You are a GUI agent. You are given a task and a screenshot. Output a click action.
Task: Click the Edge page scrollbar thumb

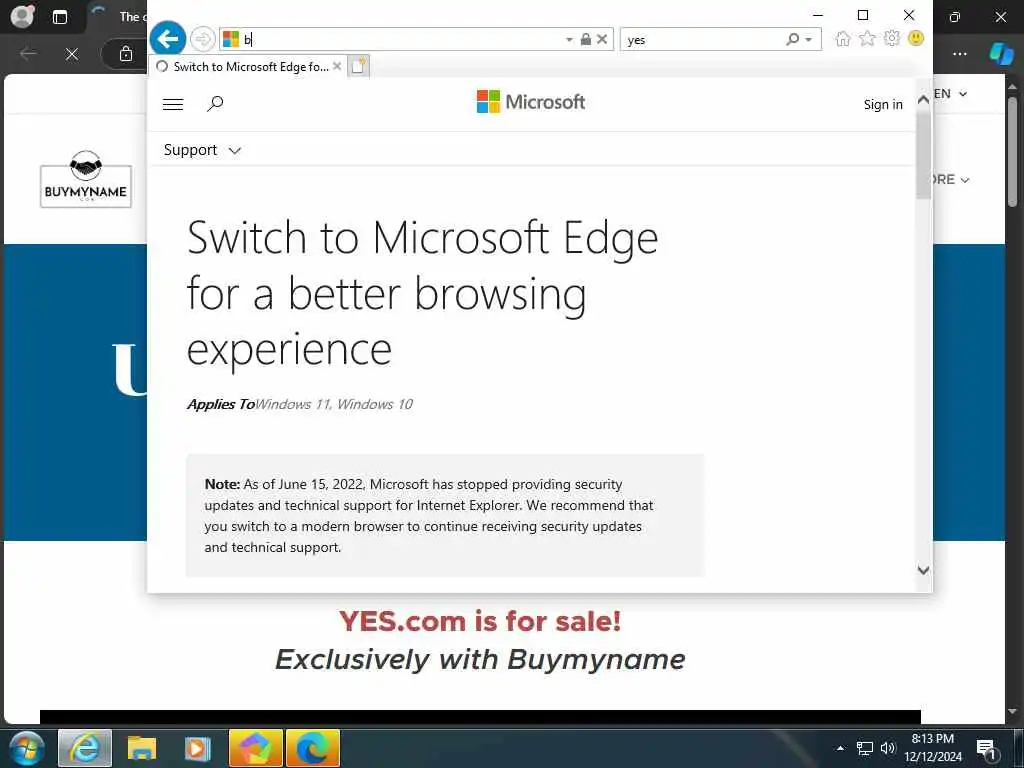pyautogui.click(x=1012, y=152)
